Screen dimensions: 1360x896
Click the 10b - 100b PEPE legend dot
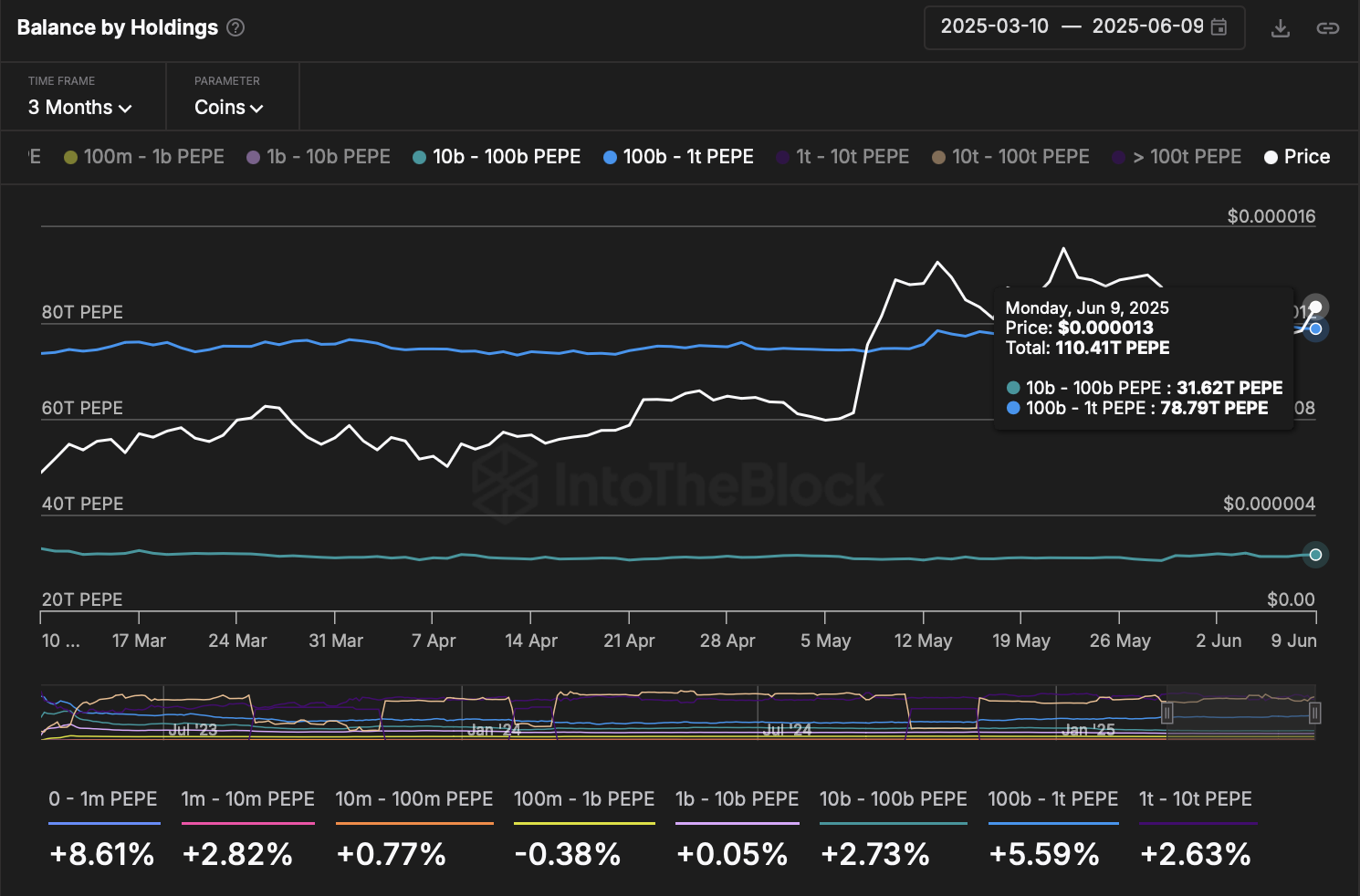(x=419, y=157)
